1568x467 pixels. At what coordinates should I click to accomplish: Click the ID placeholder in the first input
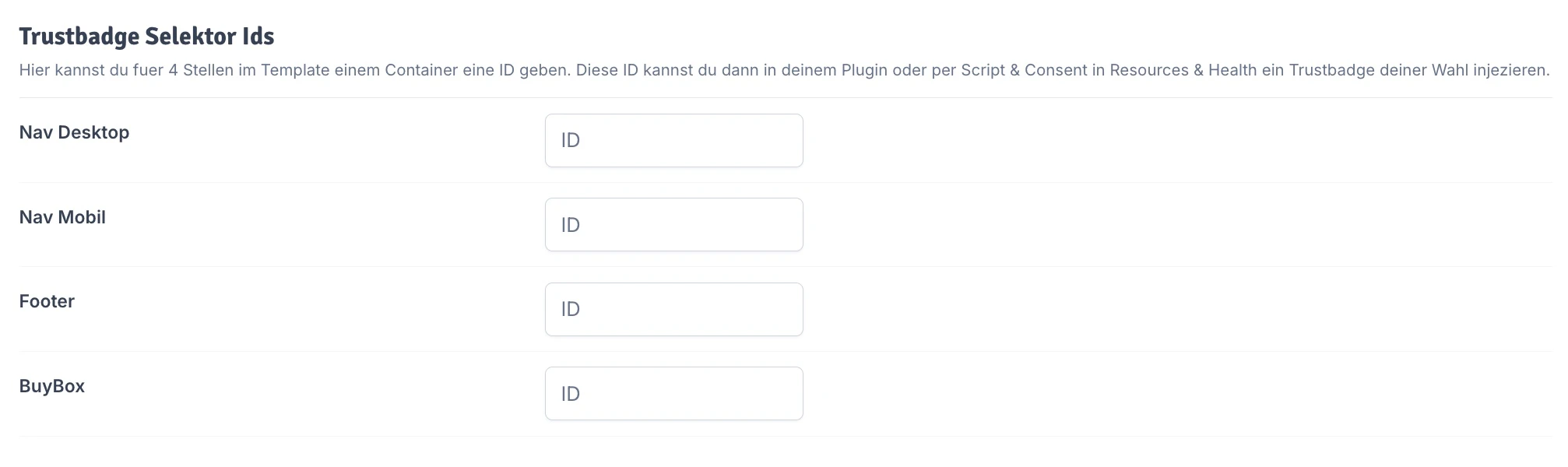[569, 140]
